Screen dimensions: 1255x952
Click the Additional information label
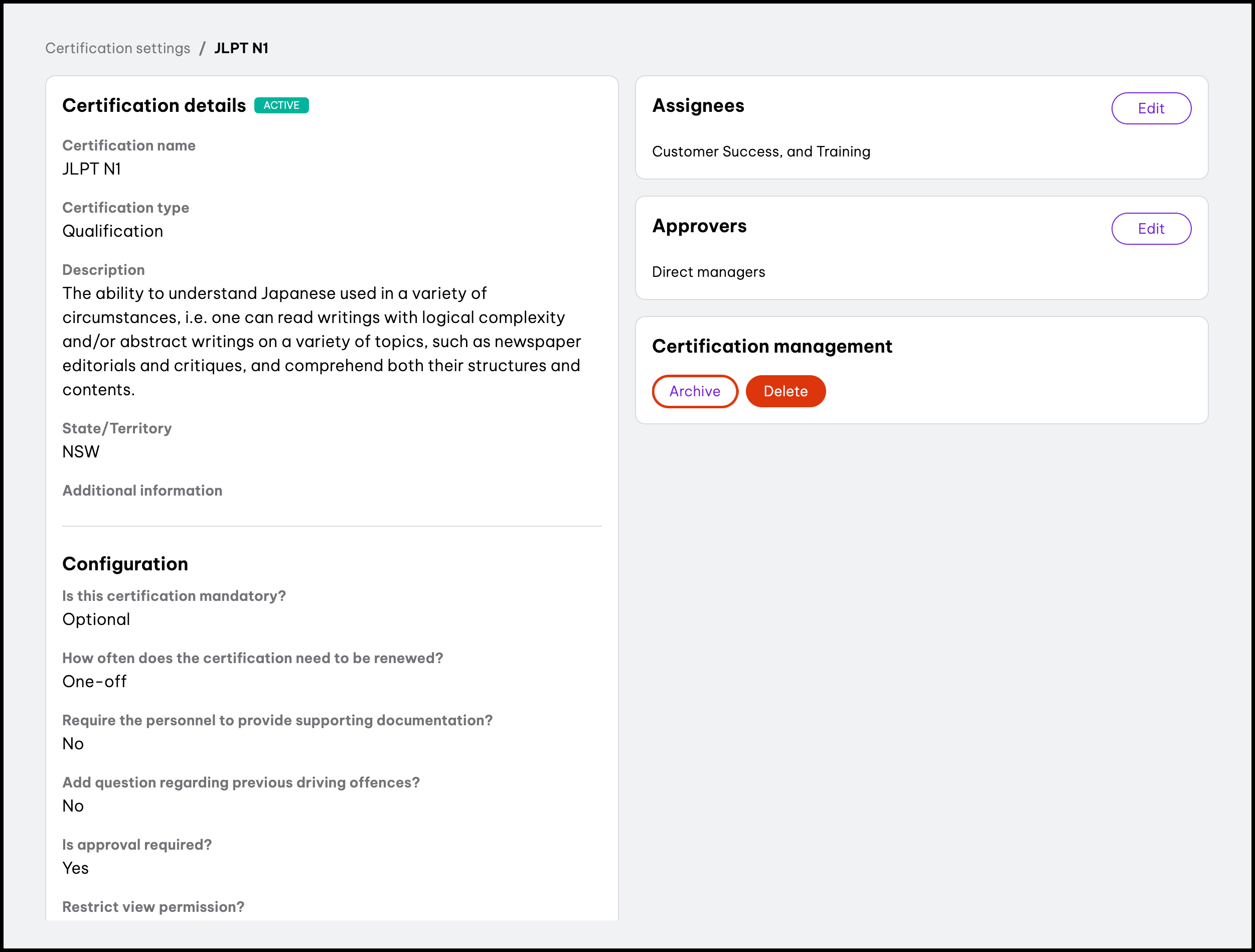click(x=142, y=490)
